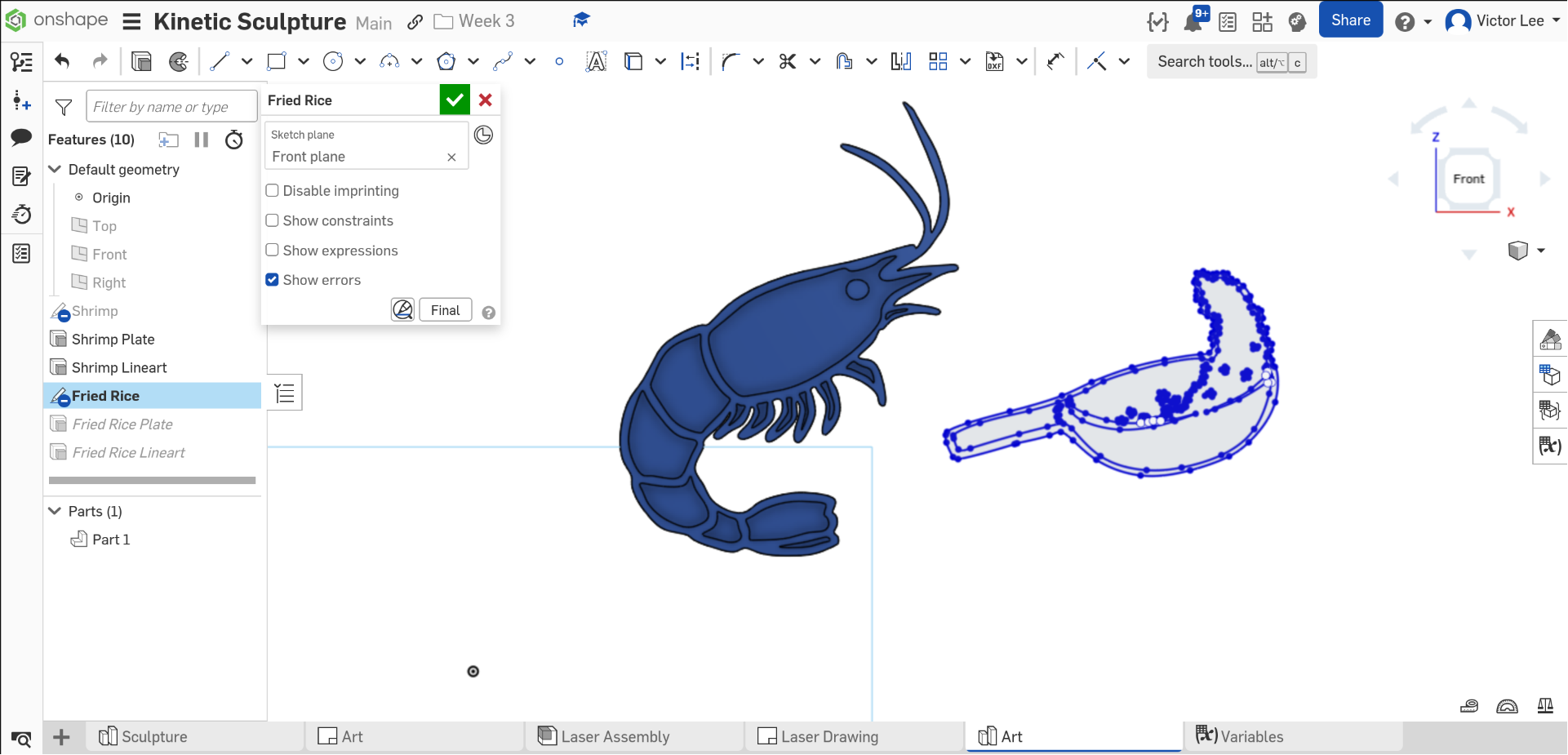Open the notifications bell icon
1568x755 pixels.
tap(1193, 21)
